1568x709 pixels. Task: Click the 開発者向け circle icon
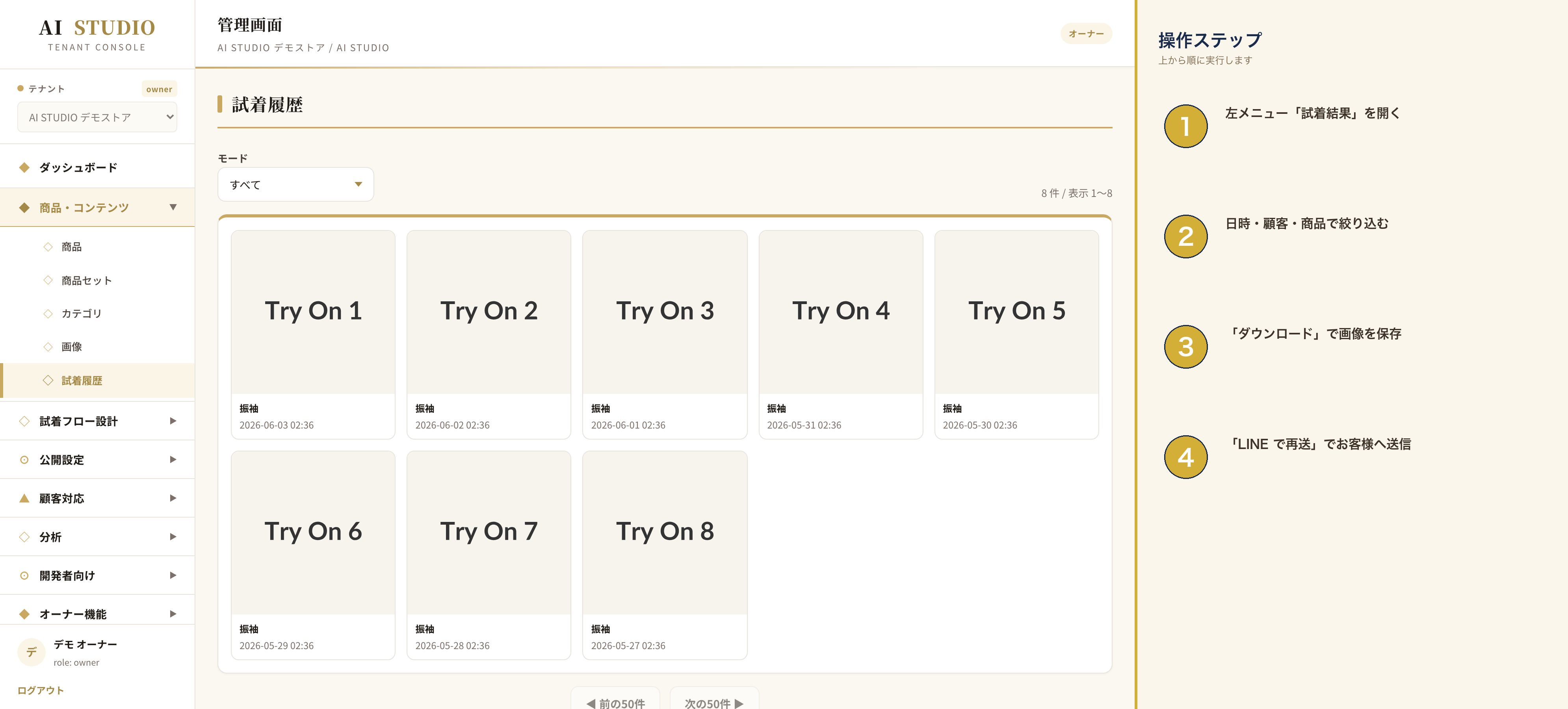pyautogui.click(x=24, y=575)
